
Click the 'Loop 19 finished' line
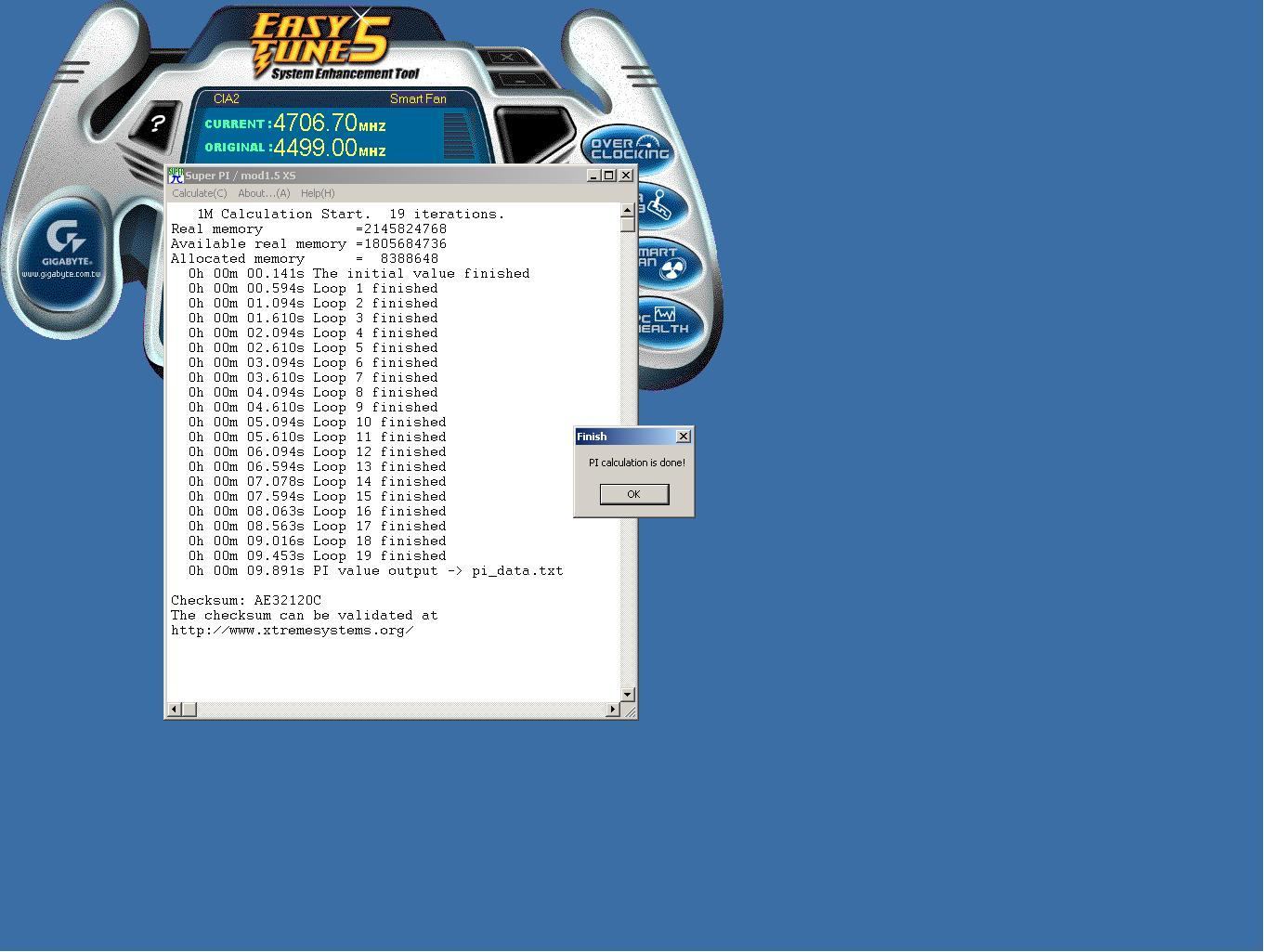318,556
